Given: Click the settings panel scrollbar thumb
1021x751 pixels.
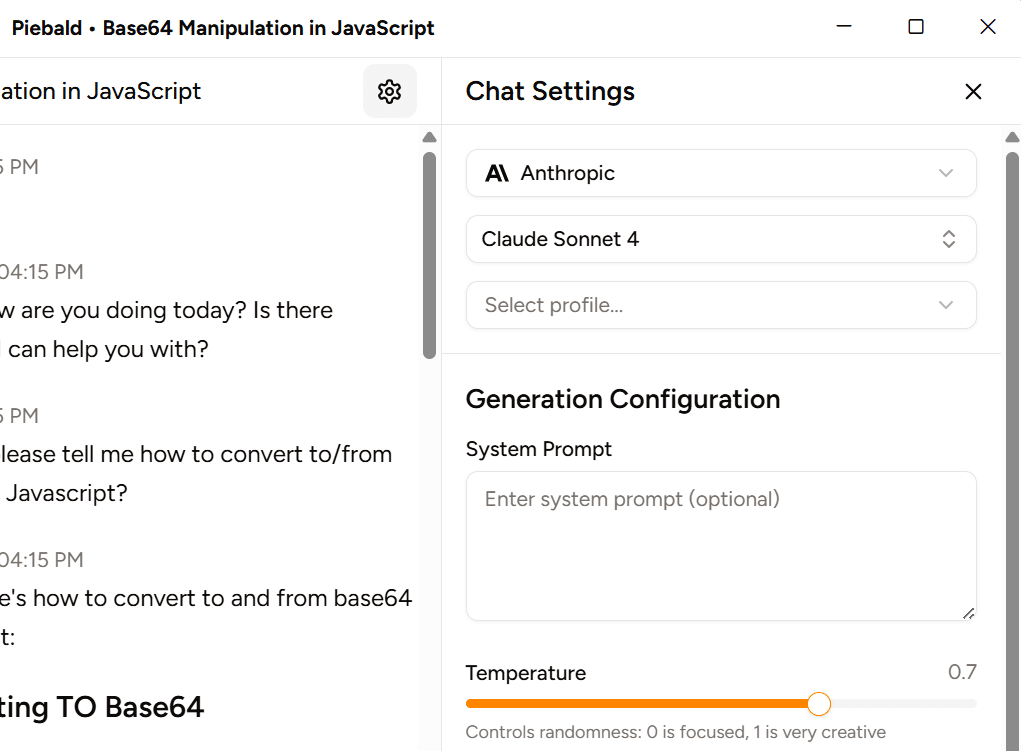Looking at the screenshot, I should click(1012, 450).
